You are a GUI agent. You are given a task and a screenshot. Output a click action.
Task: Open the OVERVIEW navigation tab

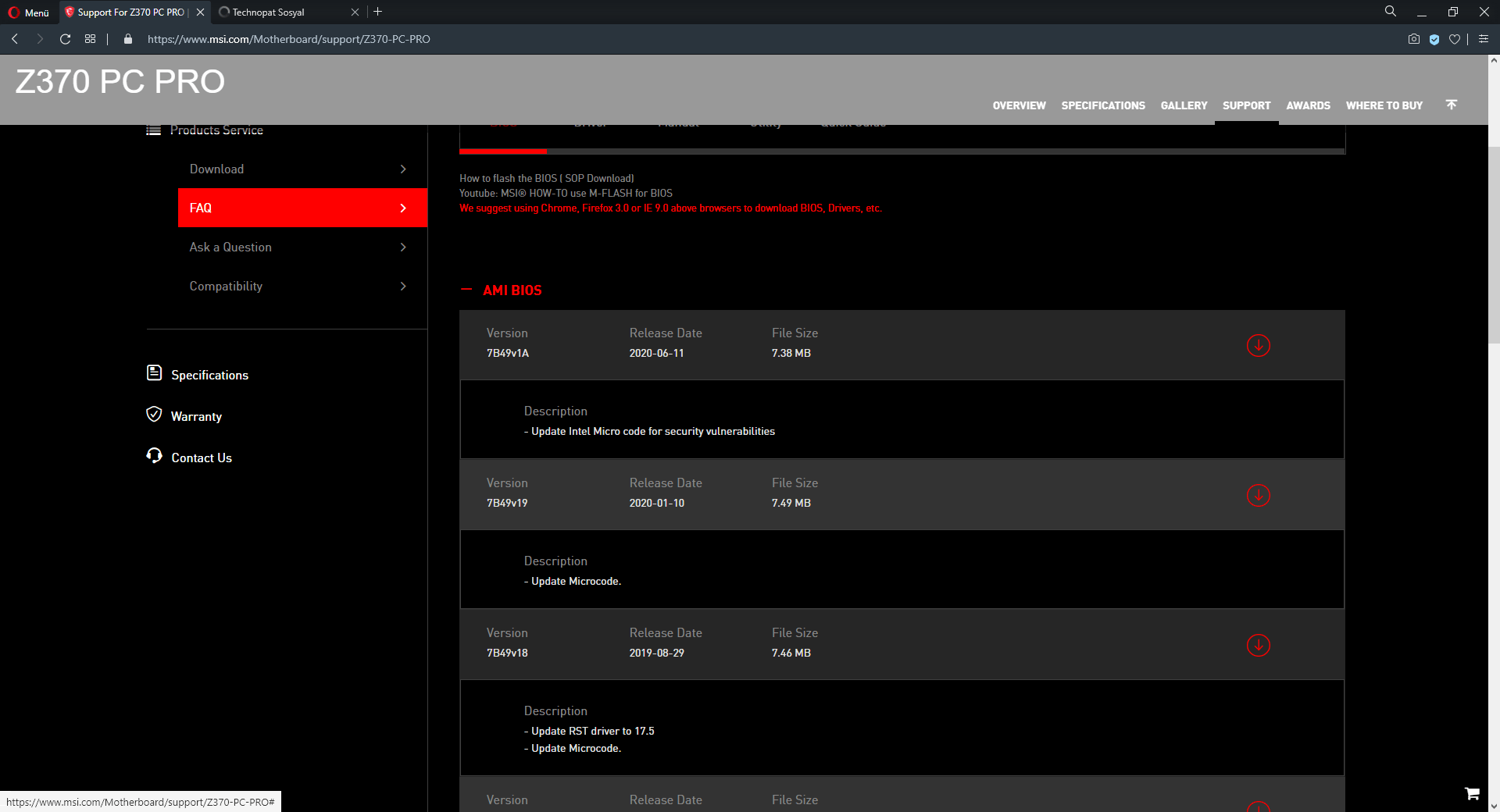tap(1019, 105)
